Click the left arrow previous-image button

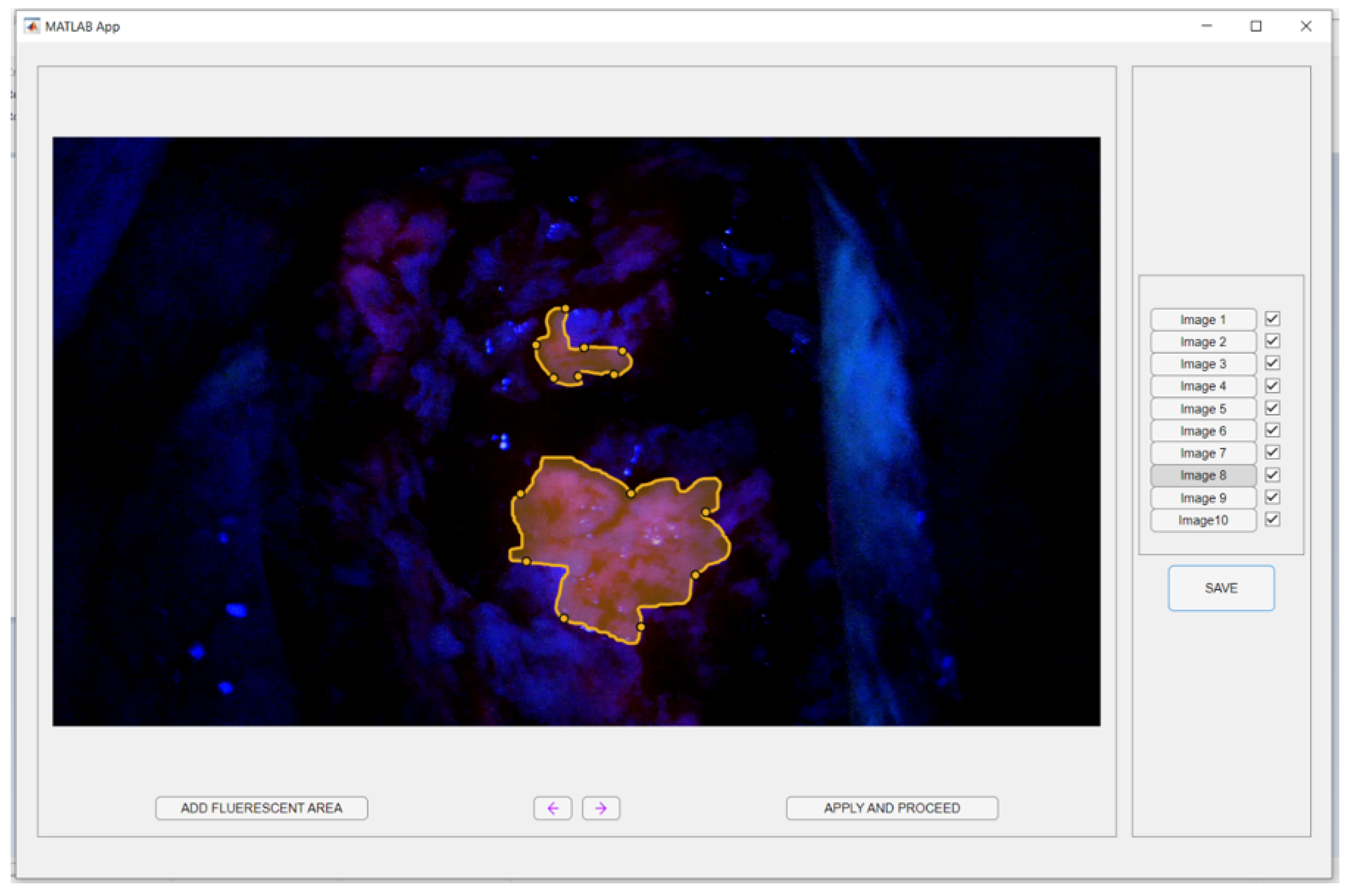click(x=552, y=808)
